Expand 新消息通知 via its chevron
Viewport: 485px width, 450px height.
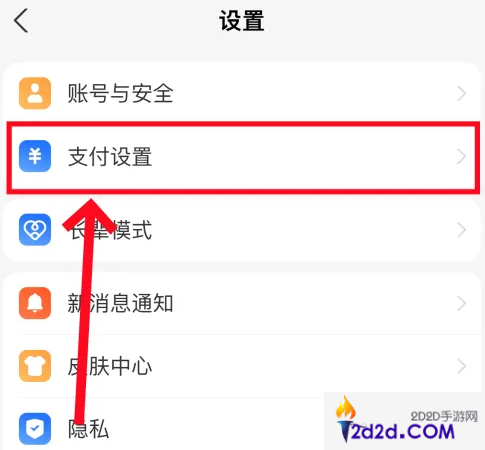pos(461,303)
